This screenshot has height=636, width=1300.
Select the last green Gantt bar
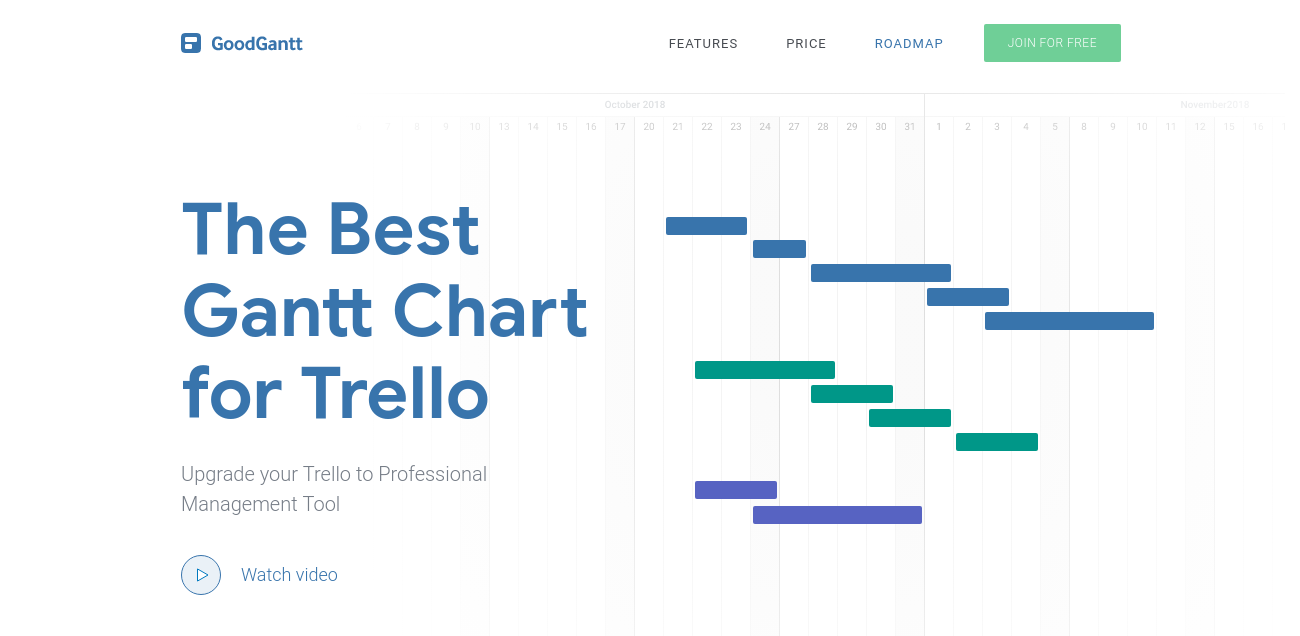coord(997,442)
